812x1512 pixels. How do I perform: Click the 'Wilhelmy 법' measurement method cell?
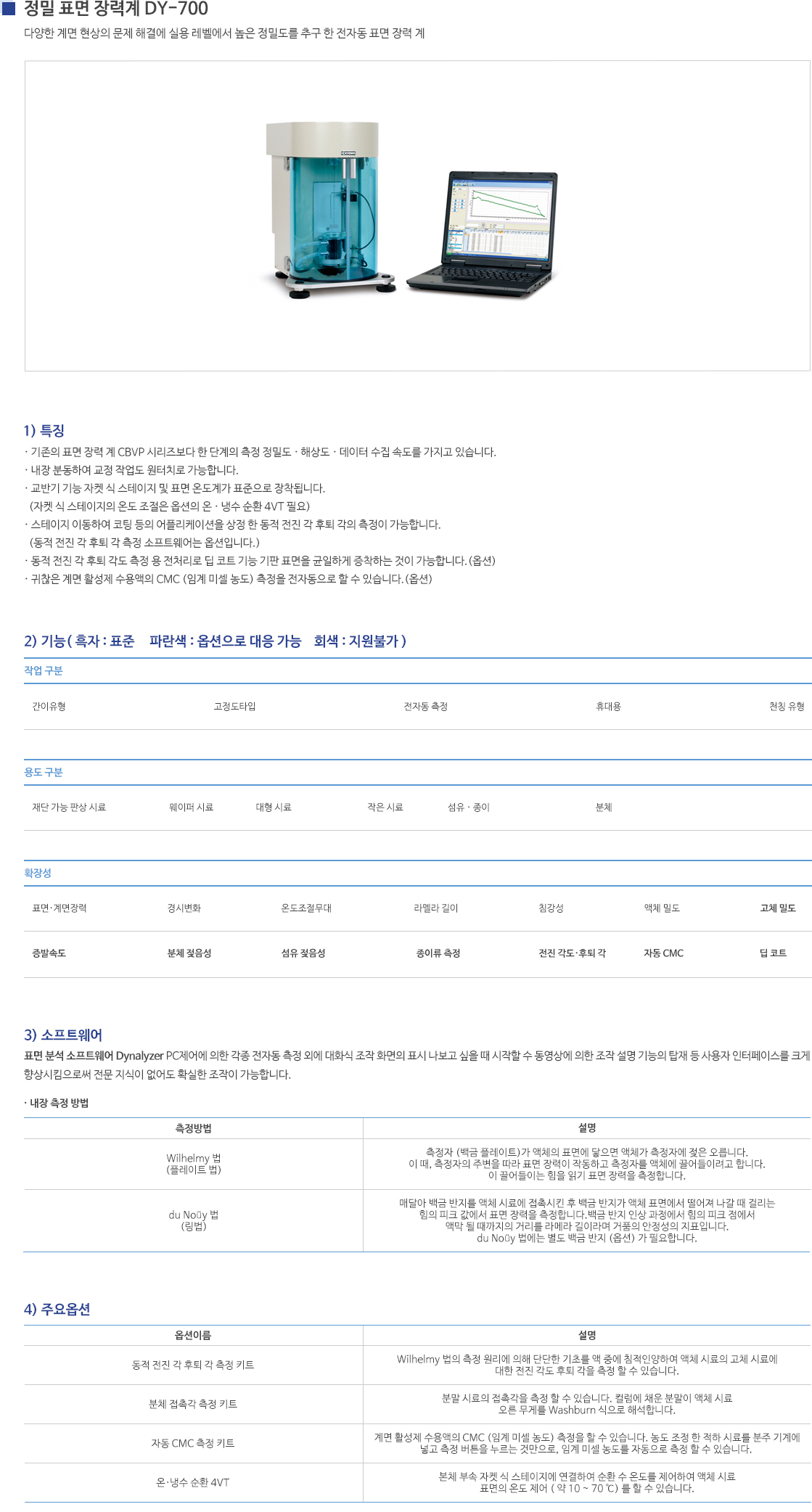[194, 1164]
